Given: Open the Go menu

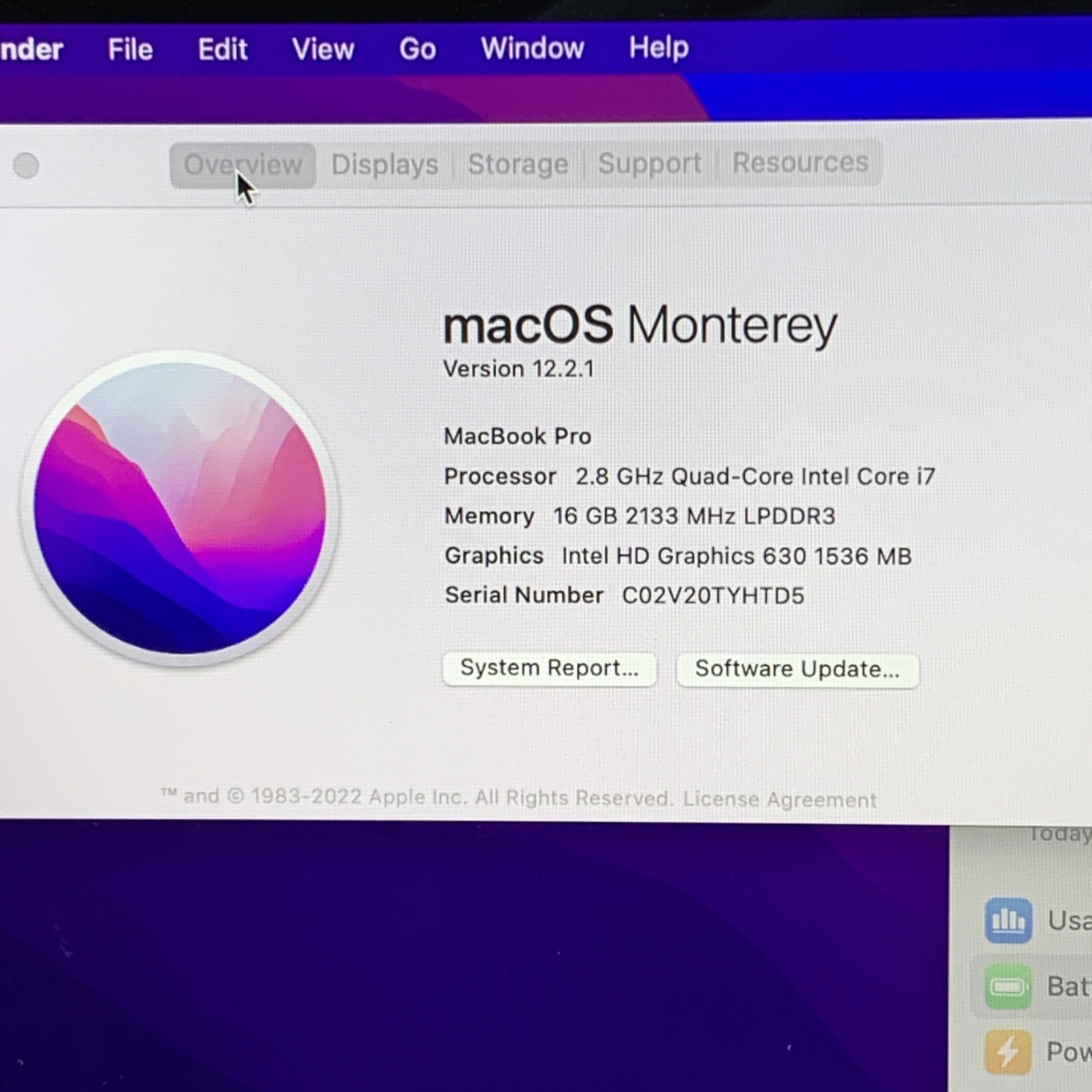Looking at the screenshot, I should point(418,49).
